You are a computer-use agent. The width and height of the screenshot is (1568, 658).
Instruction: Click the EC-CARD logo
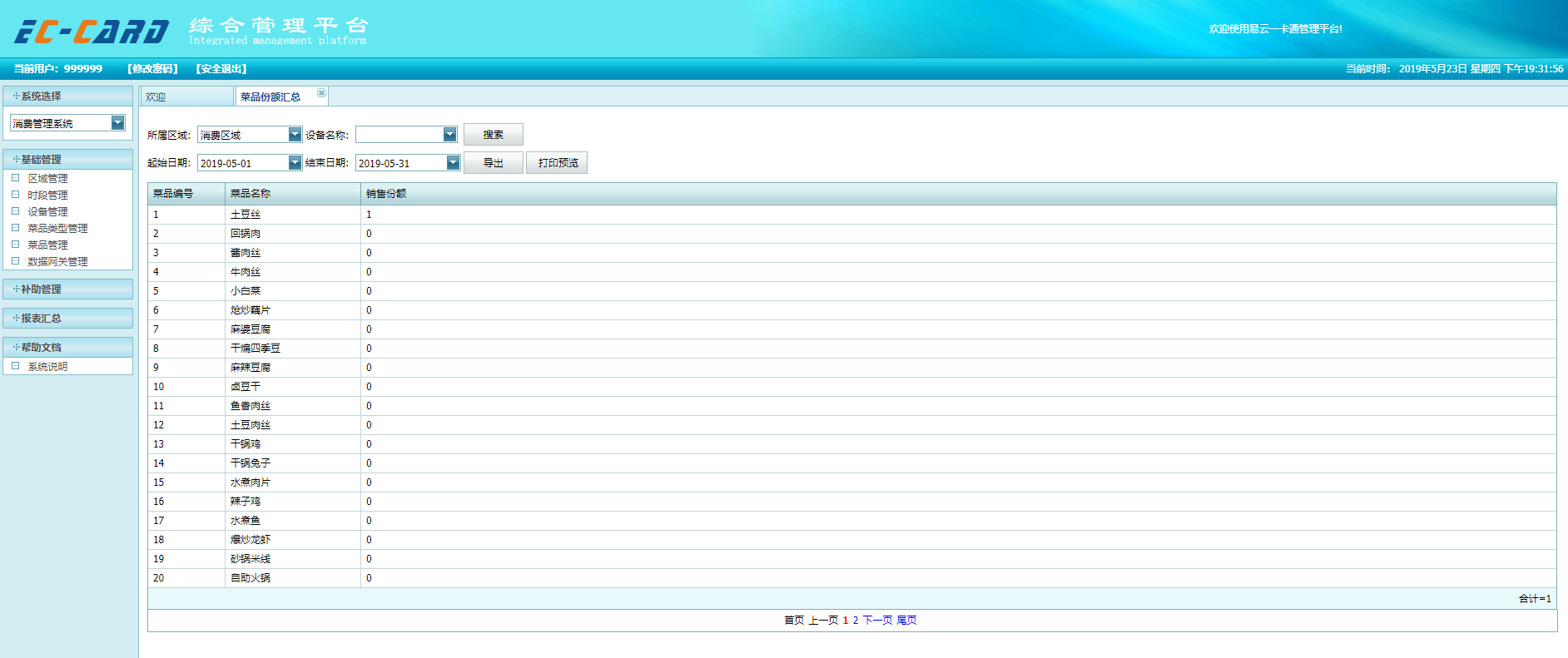coord(92,32)
